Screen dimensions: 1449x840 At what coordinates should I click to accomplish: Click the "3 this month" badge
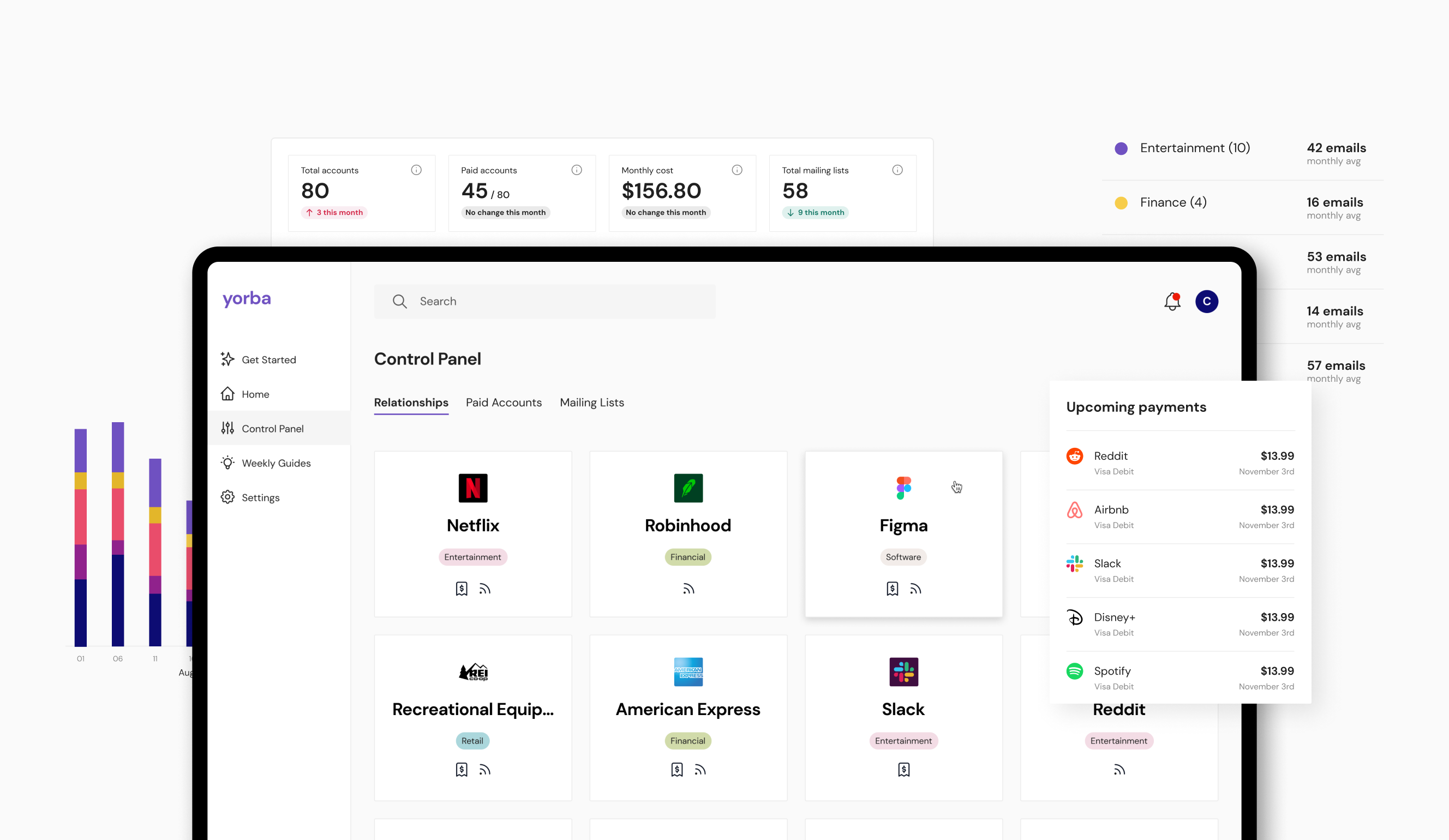point(334,213)
